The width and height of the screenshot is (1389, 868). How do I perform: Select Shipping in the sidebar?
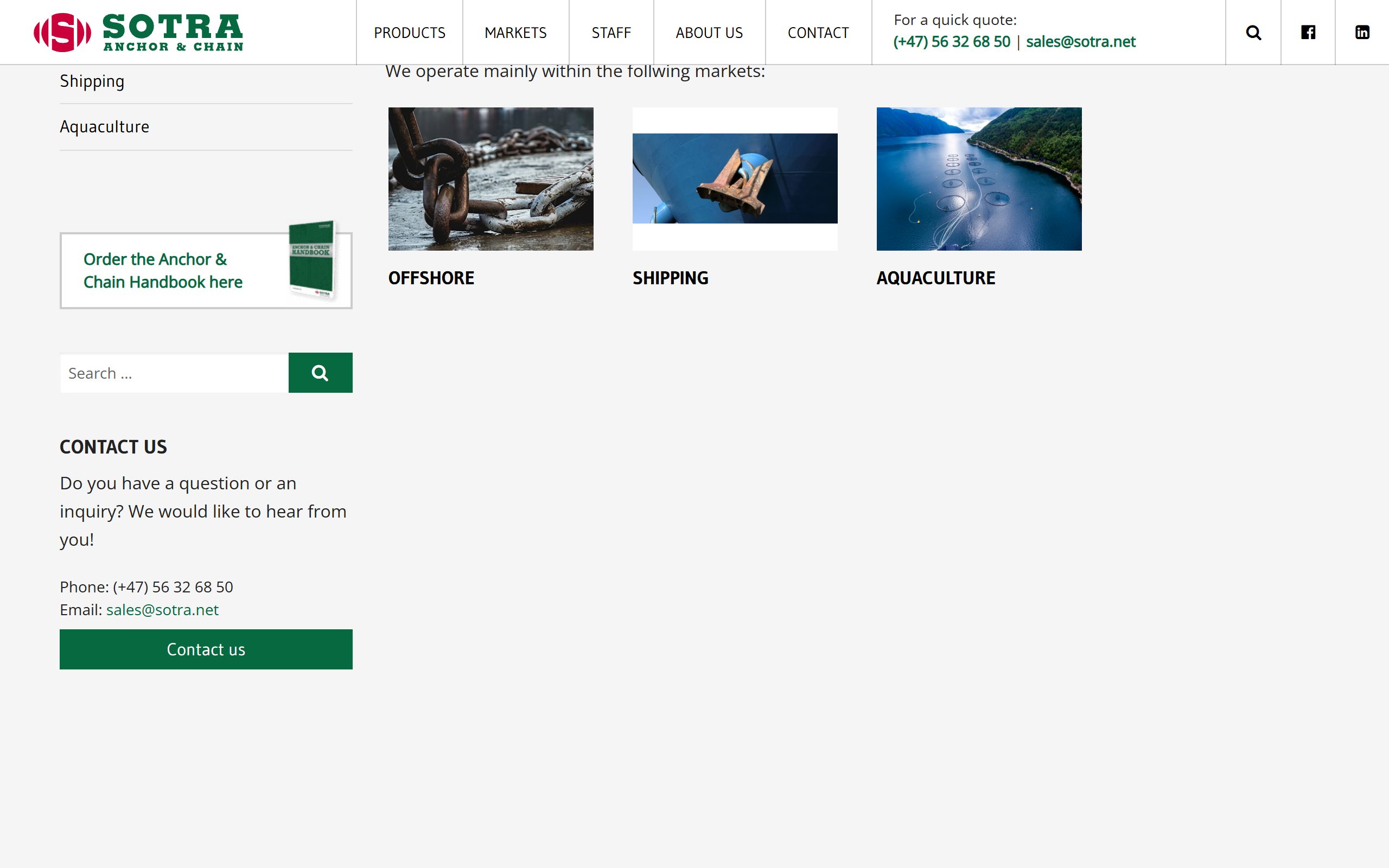pos(92,81)
